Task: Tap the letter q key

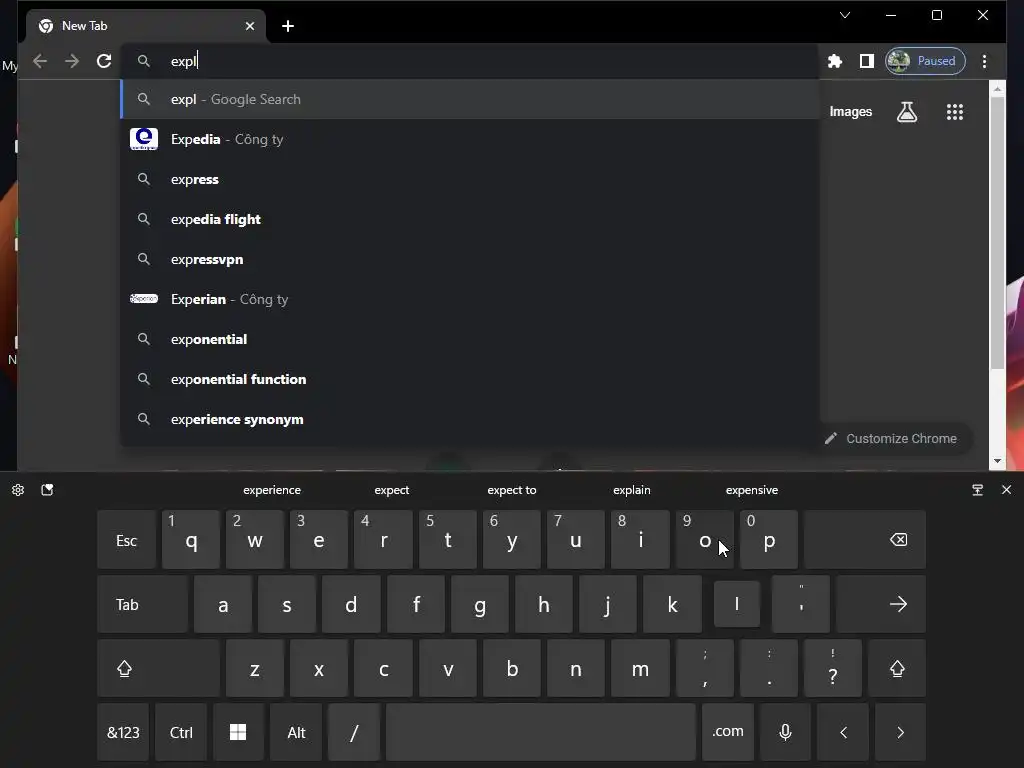Action: pyautogui.click(x=191, y=539)
